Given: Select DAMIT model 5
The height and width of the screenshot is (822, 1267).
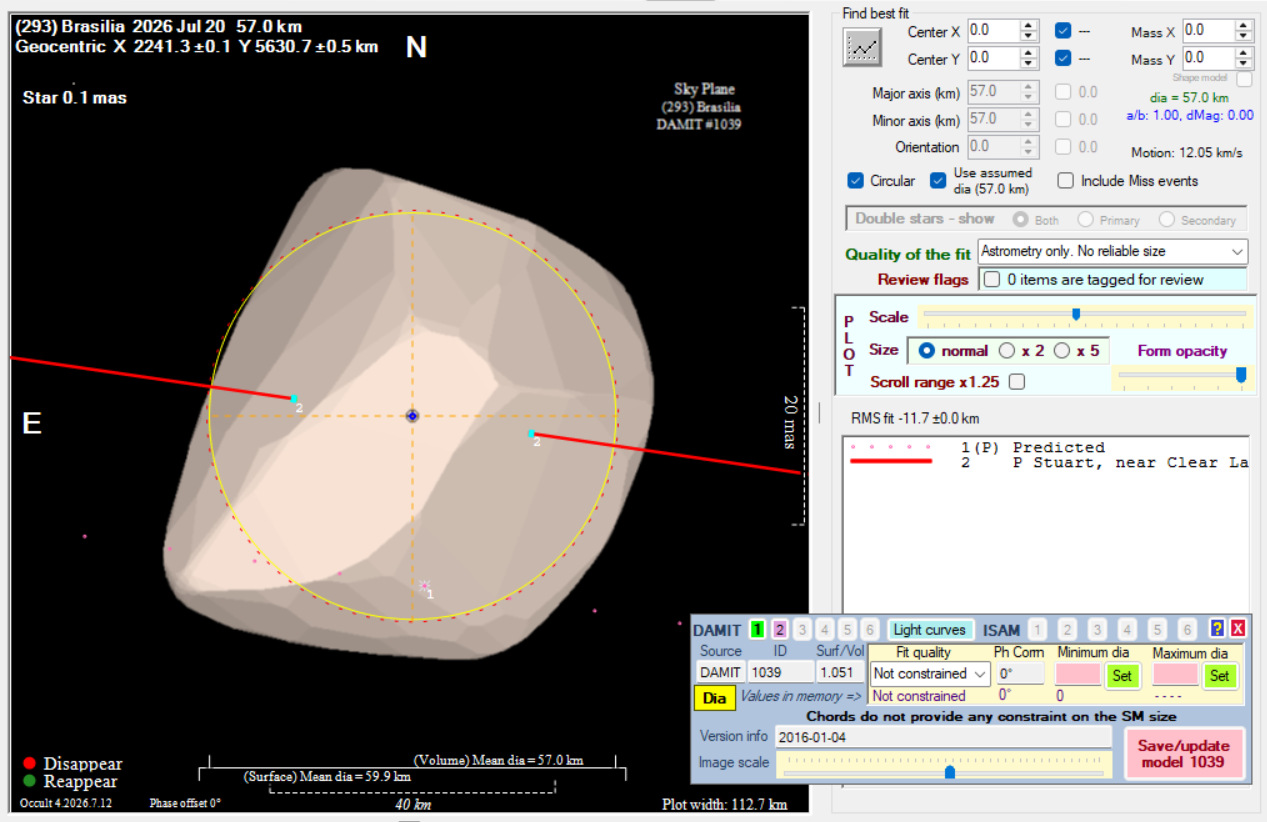Looking at the screenshot, I should [x=847, y=629].
